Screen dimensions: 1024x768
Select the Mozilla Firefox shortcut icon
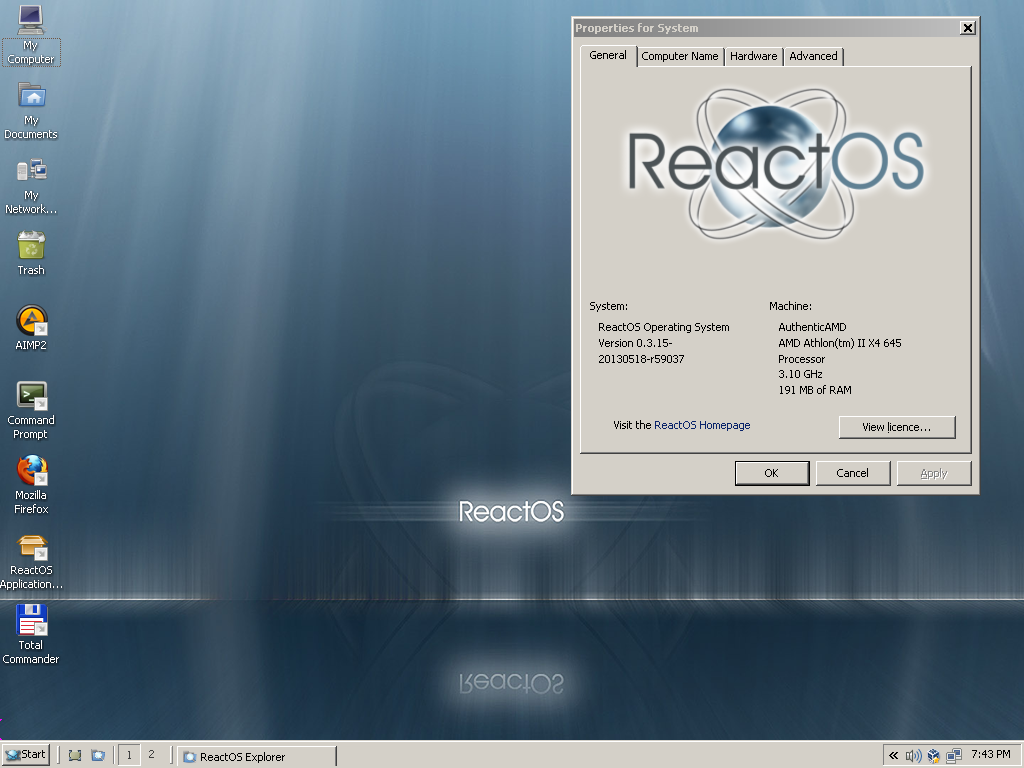pos(31,485)
